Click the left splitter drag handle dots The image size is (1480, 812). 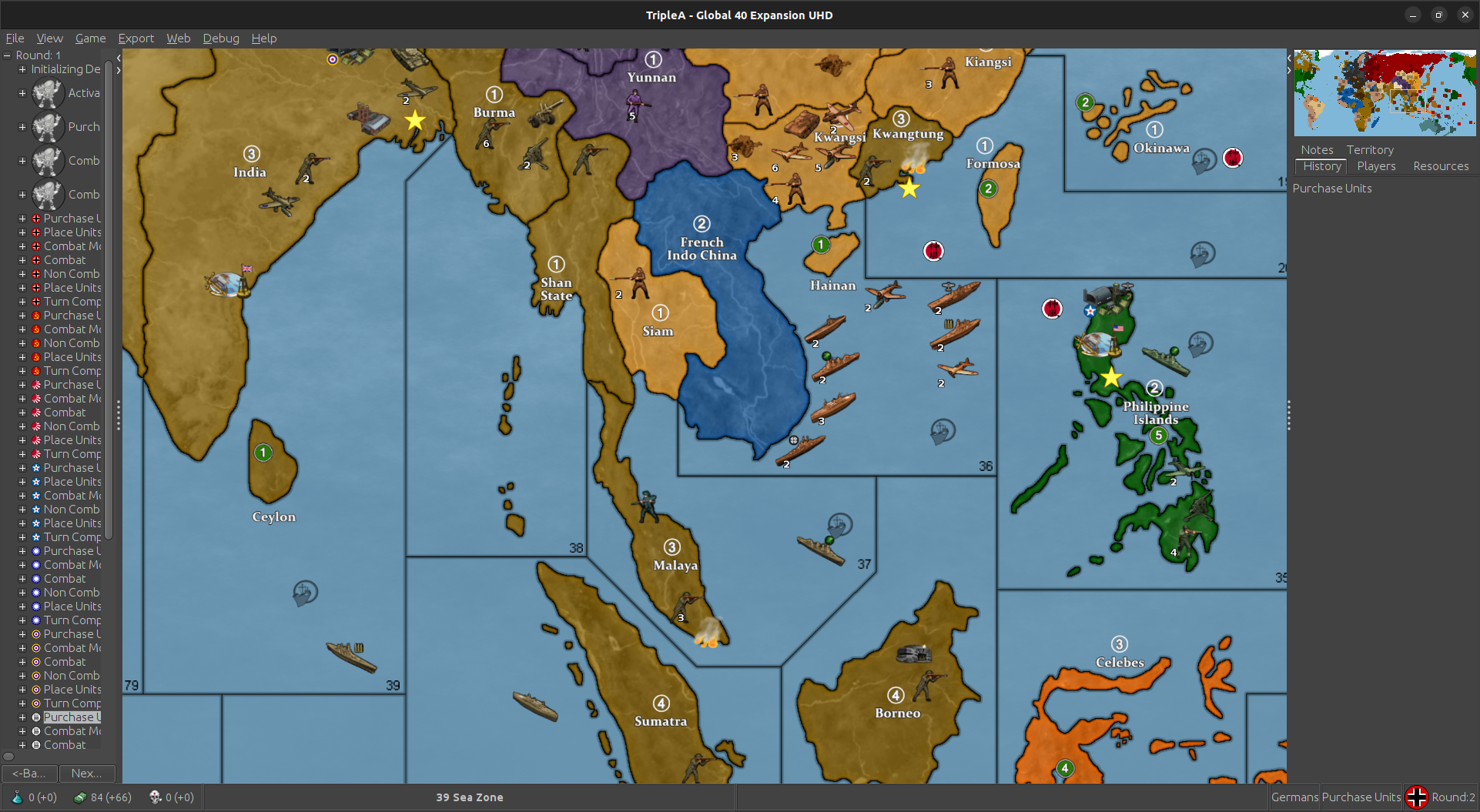[x=119, y=416]
